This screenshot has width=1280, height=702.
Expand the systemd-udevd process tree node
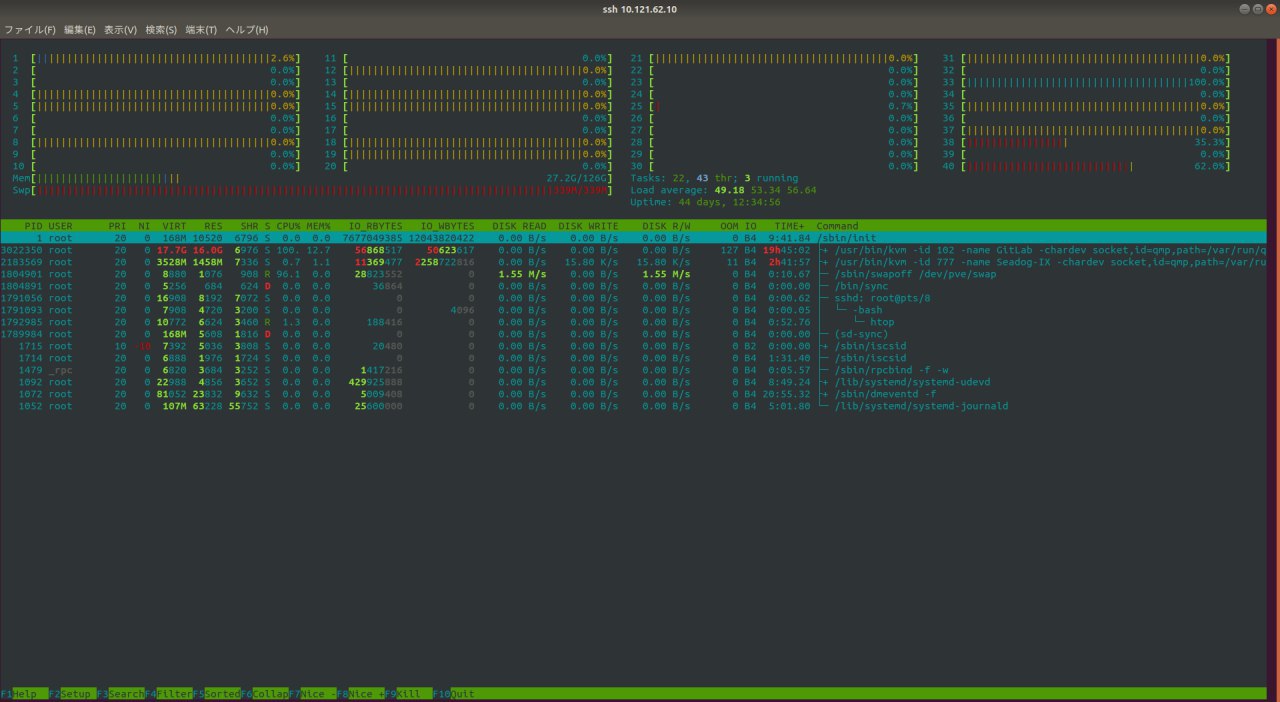pos(823,382)
